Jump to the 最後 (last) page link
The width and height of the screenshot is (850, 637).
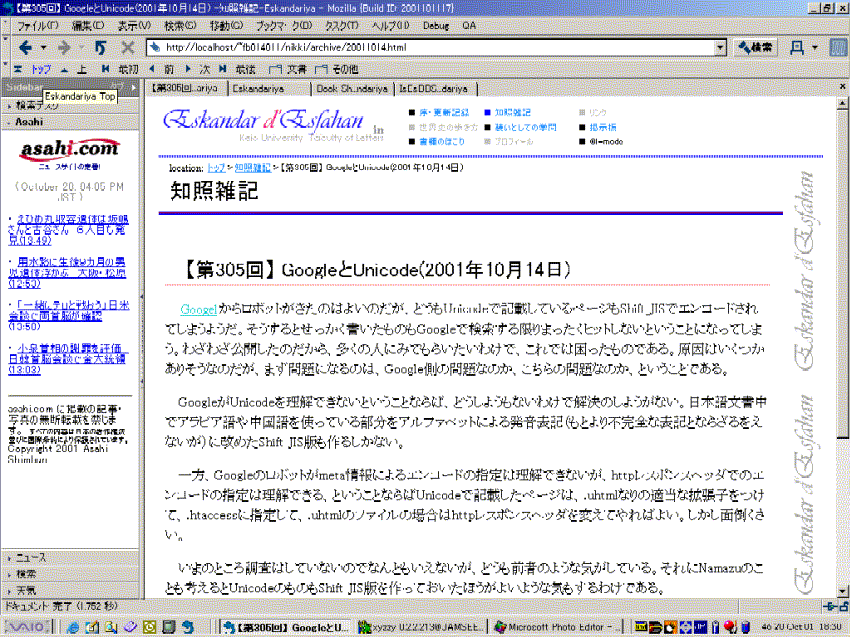[237, 69]
